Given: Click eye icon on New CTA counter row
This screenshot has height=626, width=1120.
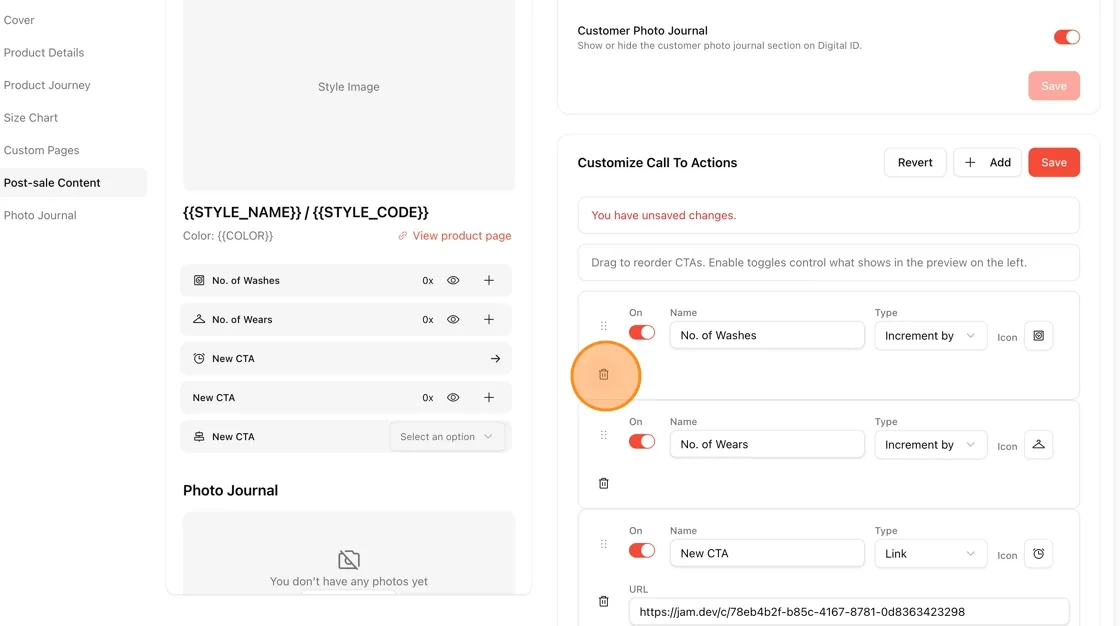Looking at the screenshot, I should click(x=453, y=397).
